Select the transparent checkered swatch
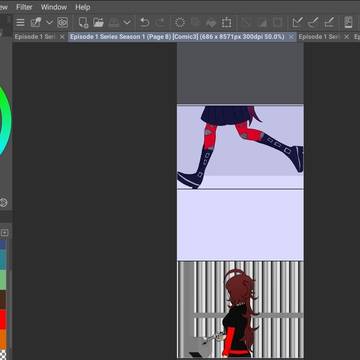This screenshot has width=360, height=360. 3,354
